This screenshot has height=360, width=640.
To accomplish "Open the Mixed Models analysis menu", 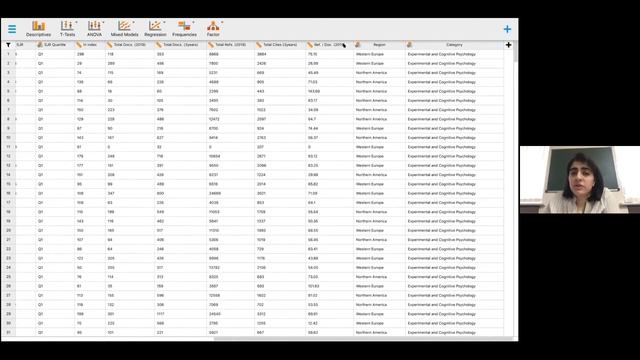I will pyautogui.click(x=124, y=29).
